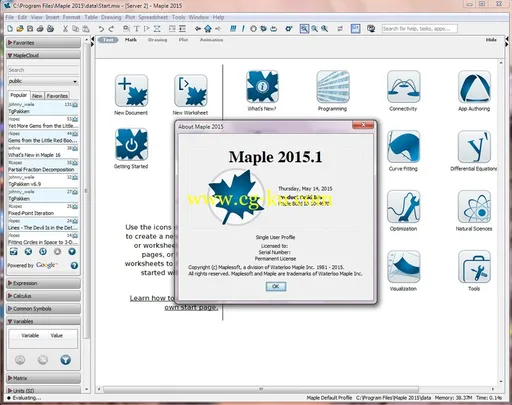Select Partial Fraction Decomposition in the list
512x405 pixels.
point(43,166)
